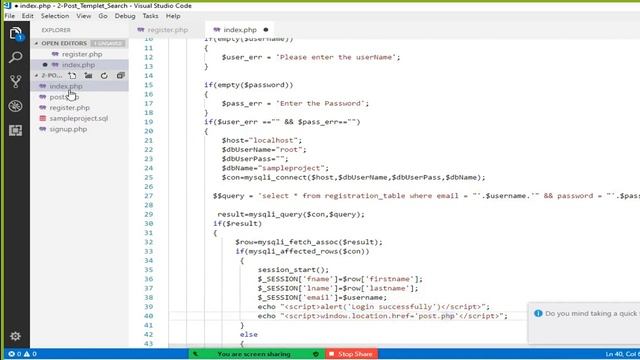Screen dimensions: 640x360
Task: Click line number 40 in the gutter
Action: click(149, 316)
